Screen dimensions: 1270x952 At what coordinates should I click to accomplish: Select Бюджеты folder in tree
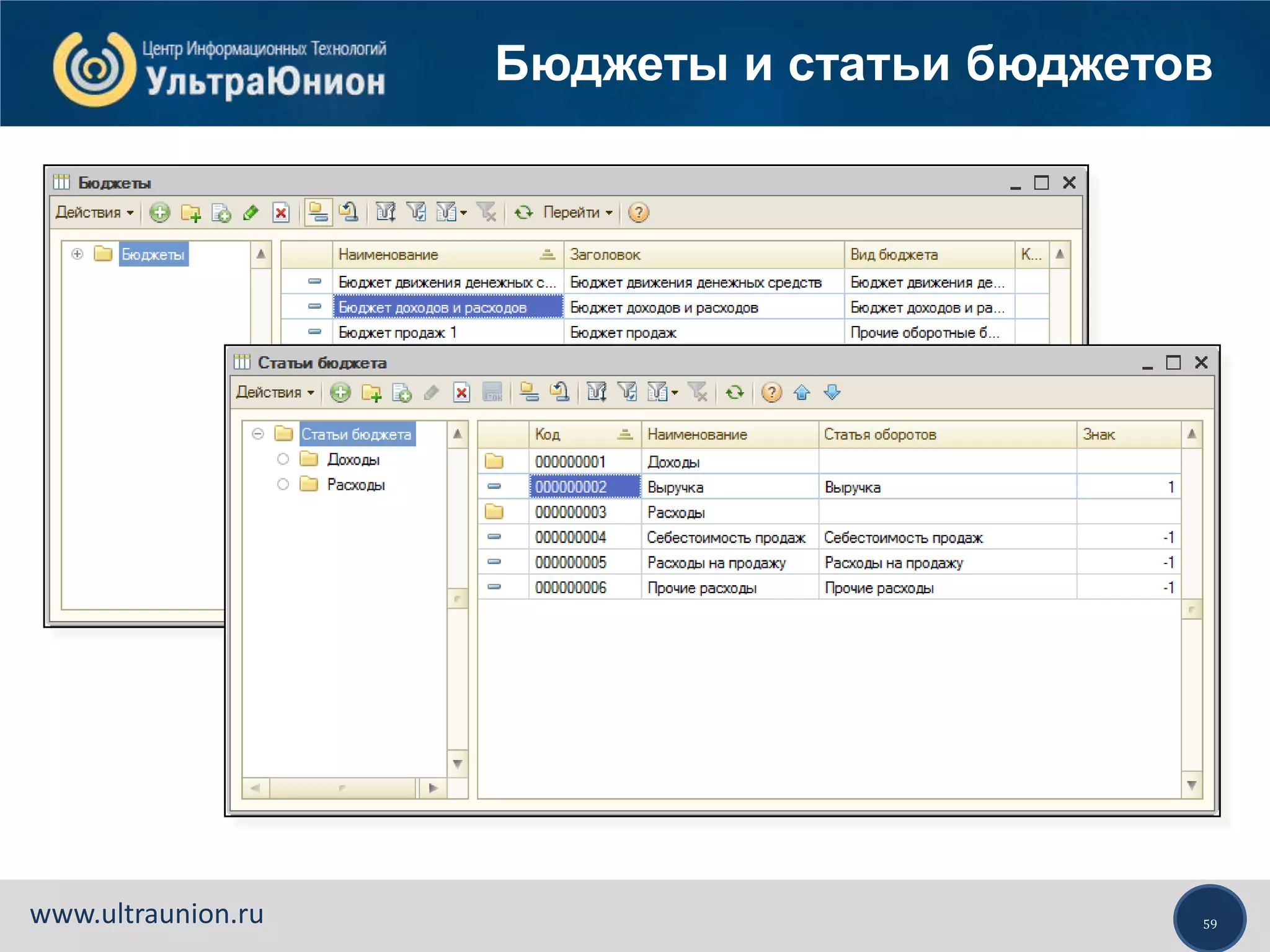tap(153, 255)
